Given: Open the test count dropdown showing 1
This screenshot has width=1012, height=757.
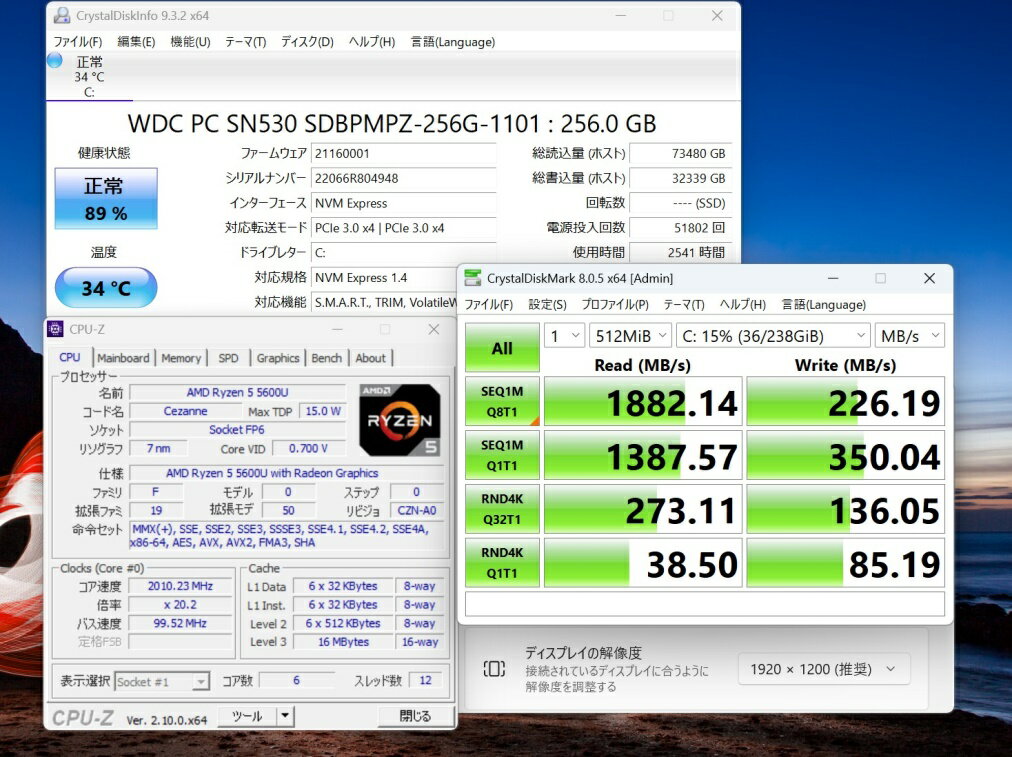Looking at the screenshot, I should click(x=564, y=336).
